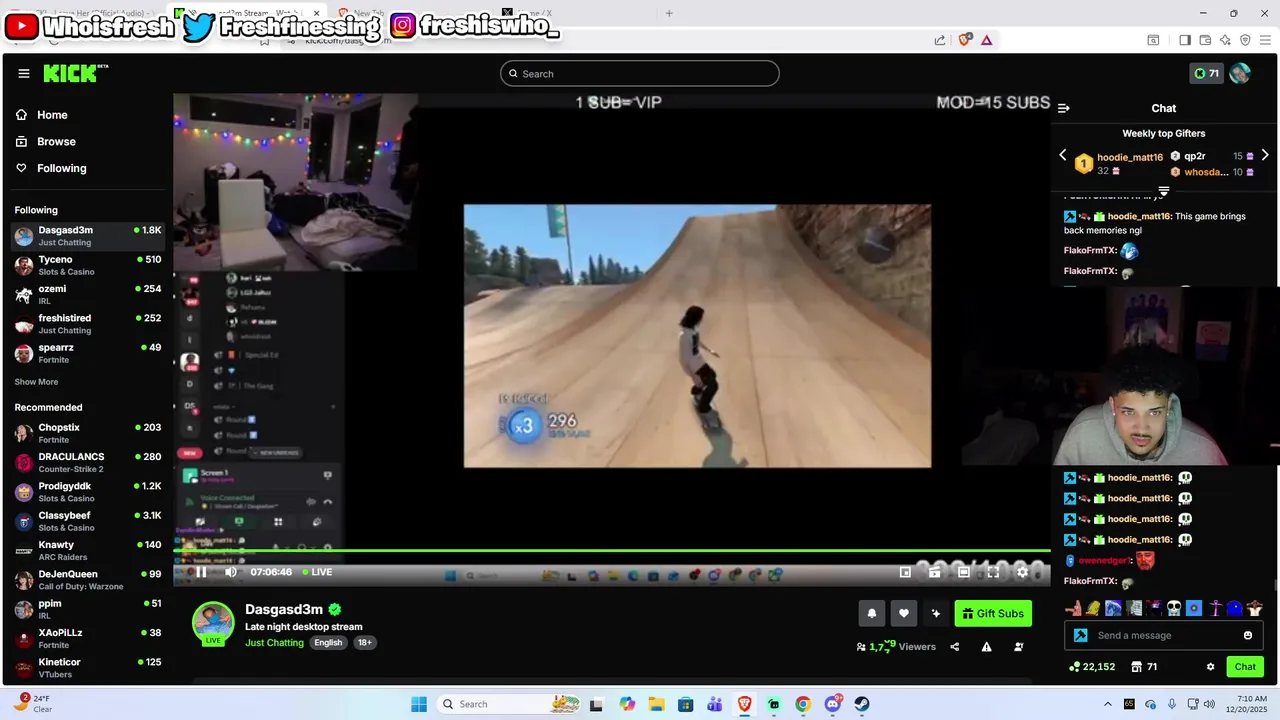
Task: Open the emoji picker in chat
Action: [x=1248, y=635]
